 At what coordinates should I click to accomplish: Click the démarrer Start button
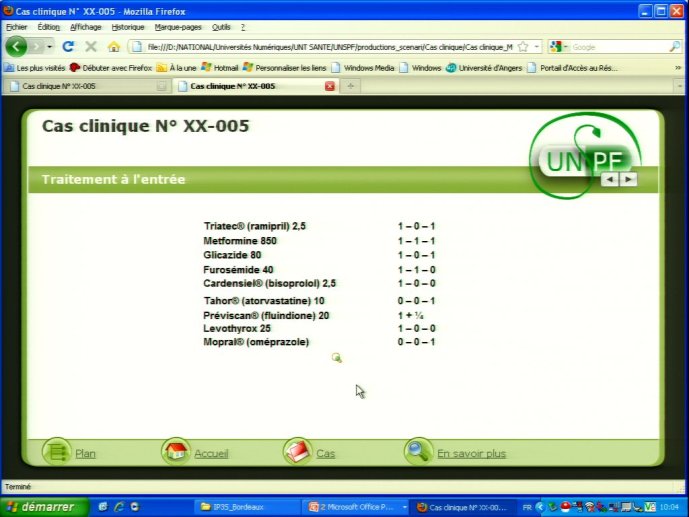(x=44, y=507)
